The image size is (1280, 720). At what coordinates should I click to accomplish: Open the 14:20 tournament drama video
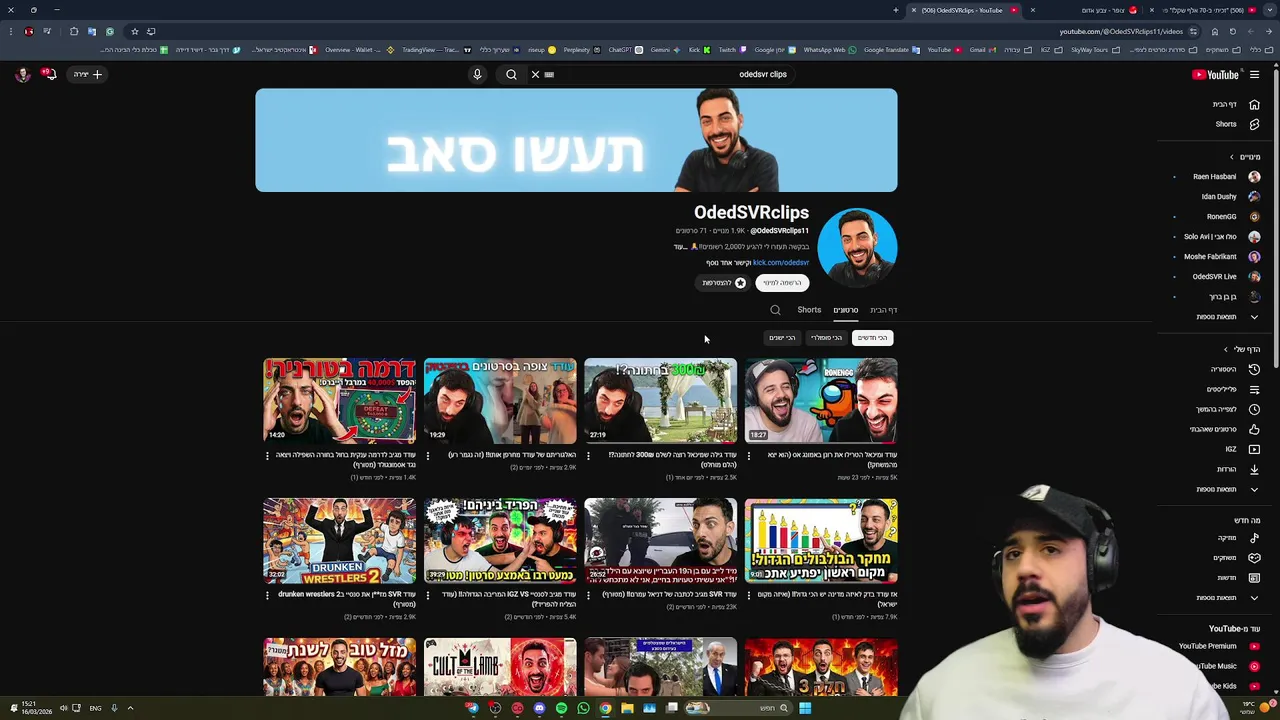point(339,400)
